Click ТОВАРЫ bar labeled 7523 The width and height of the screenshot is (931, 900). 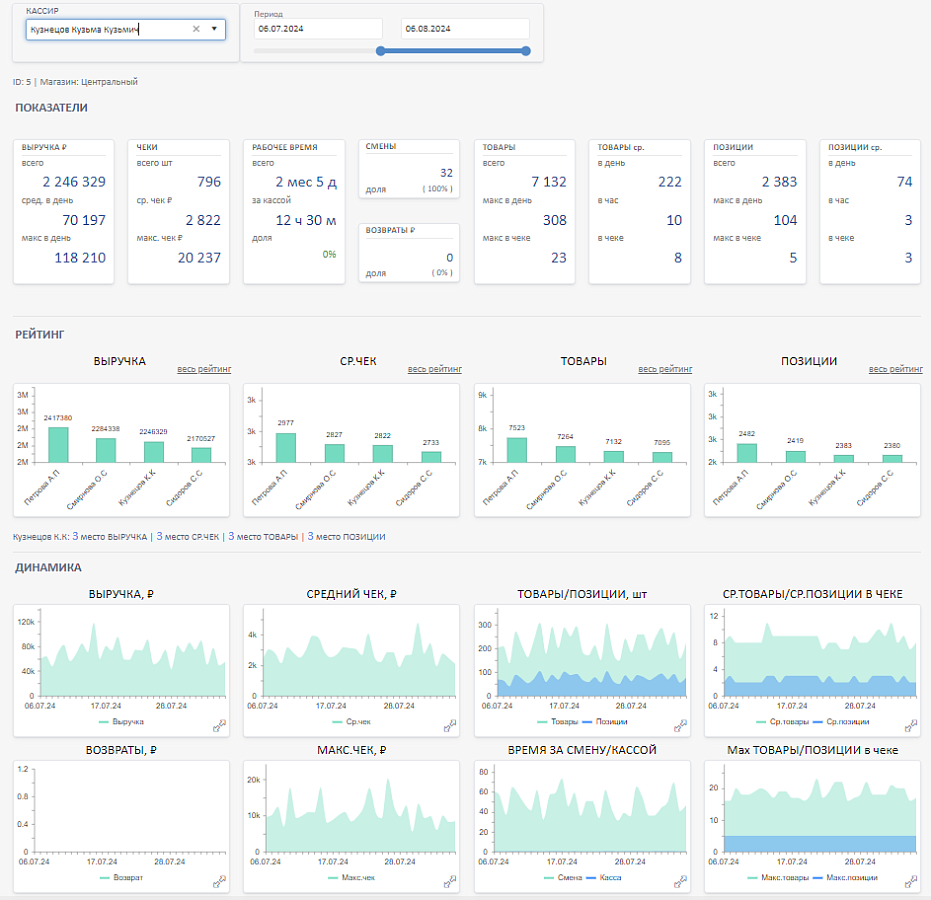517,450
